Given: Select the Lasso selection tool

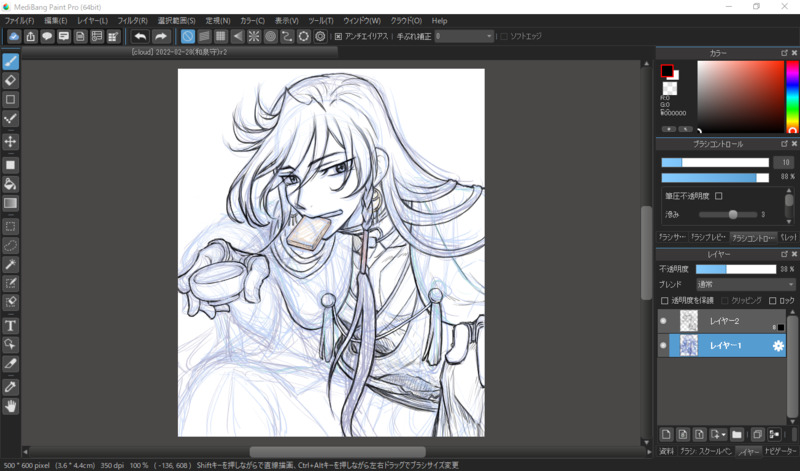Looking at the screenshot, I should click(x=10, y=245).
